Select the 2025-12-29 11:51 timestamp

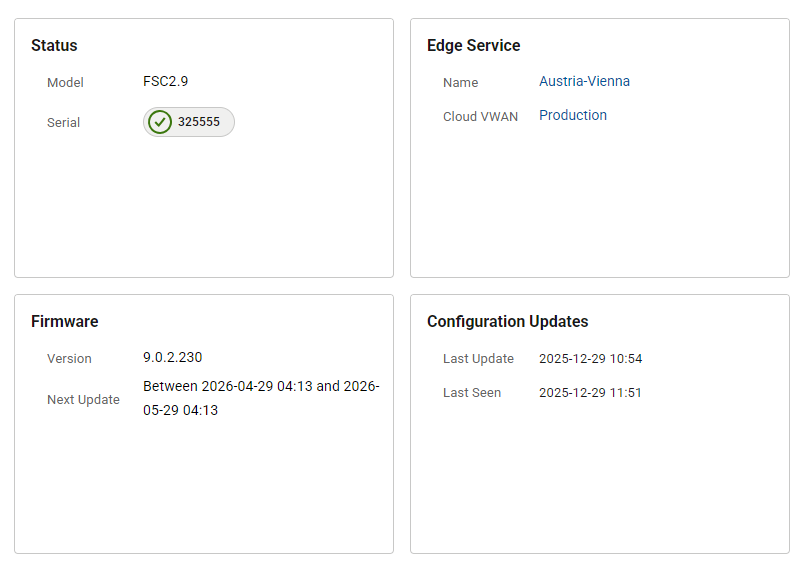pyautogui.click(x=590, y=393)
